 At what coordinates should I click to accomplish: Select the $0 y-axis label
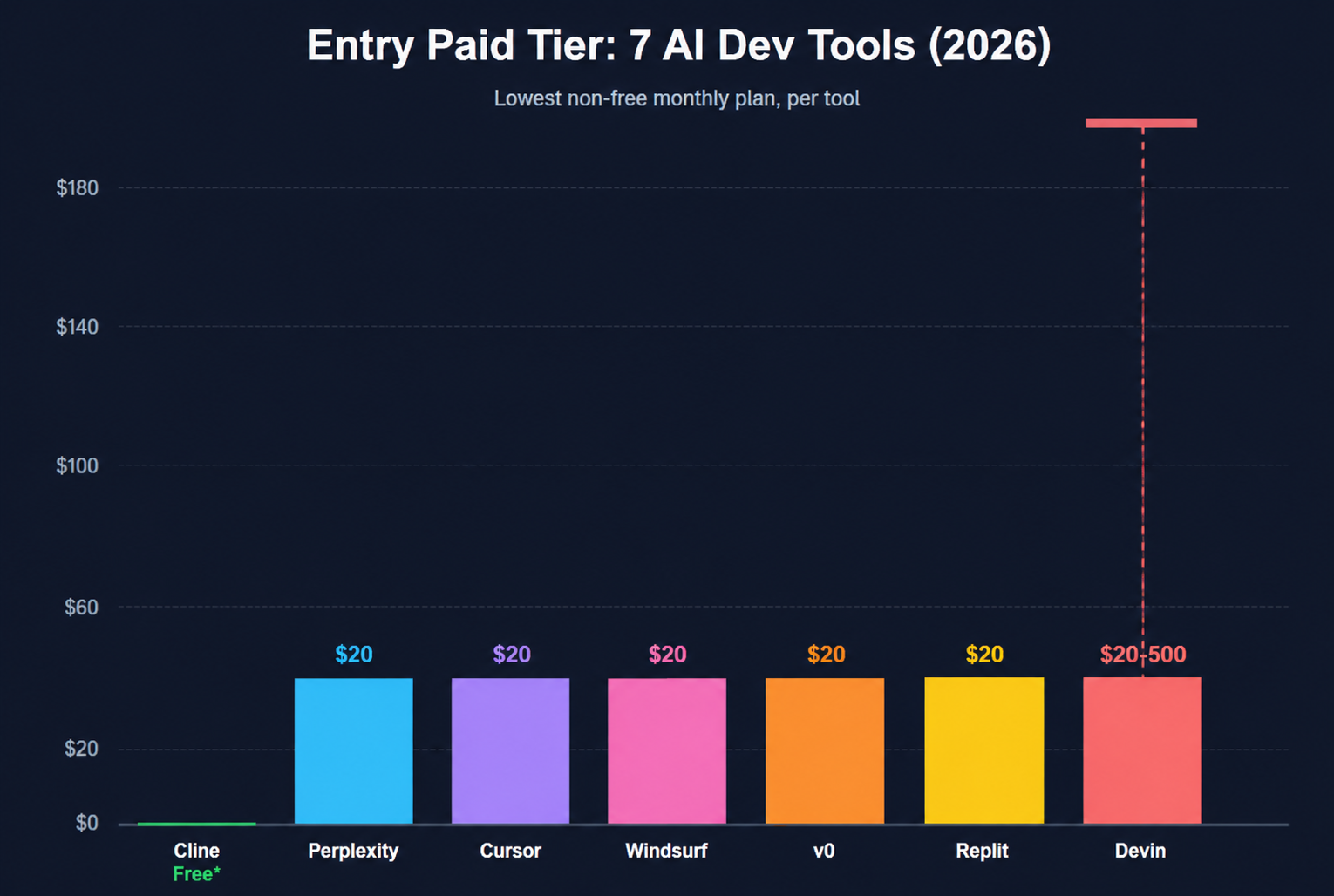86,822
